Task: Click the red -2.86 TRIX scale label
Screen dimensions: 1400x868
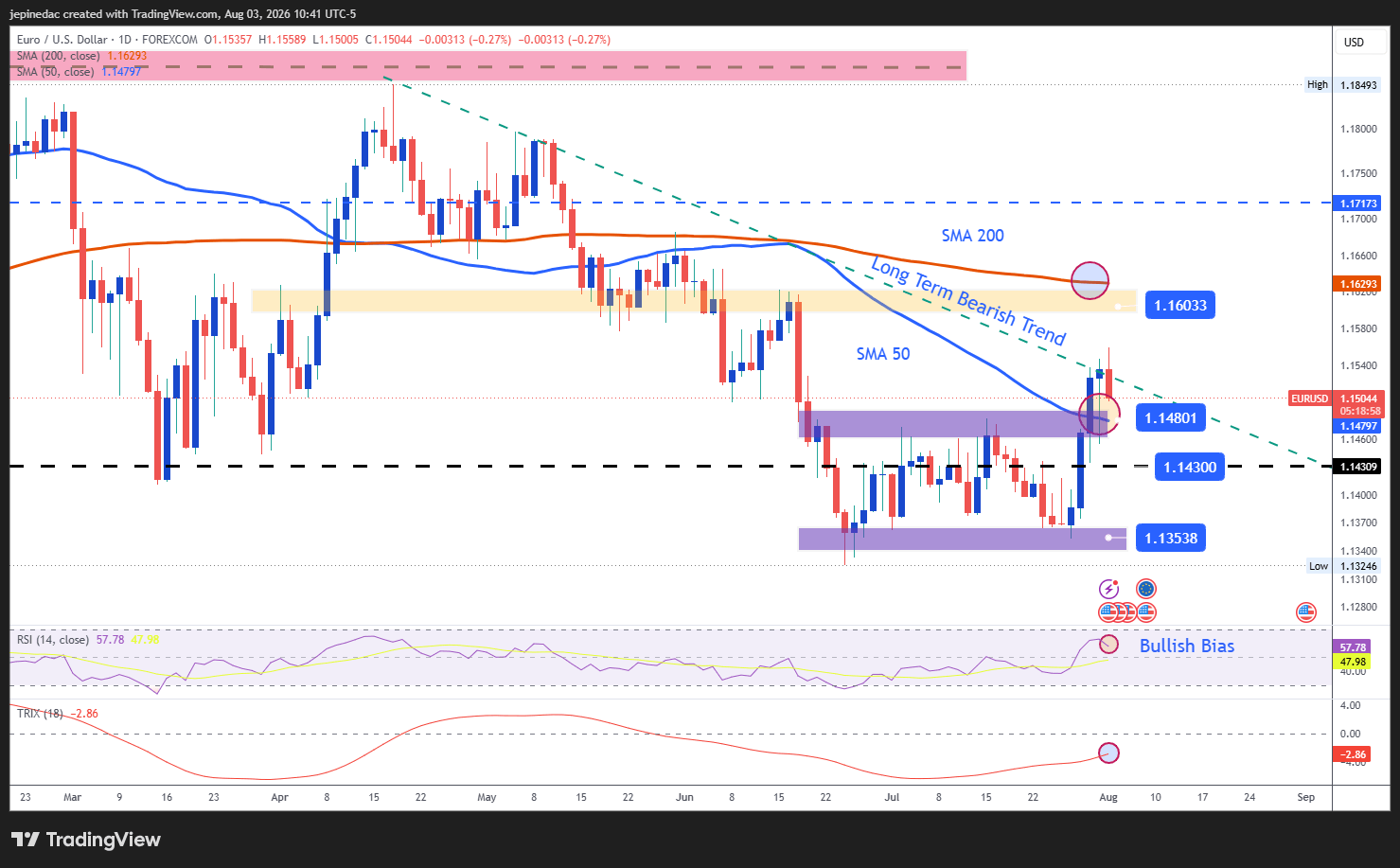Action: tap(1353, 754)
